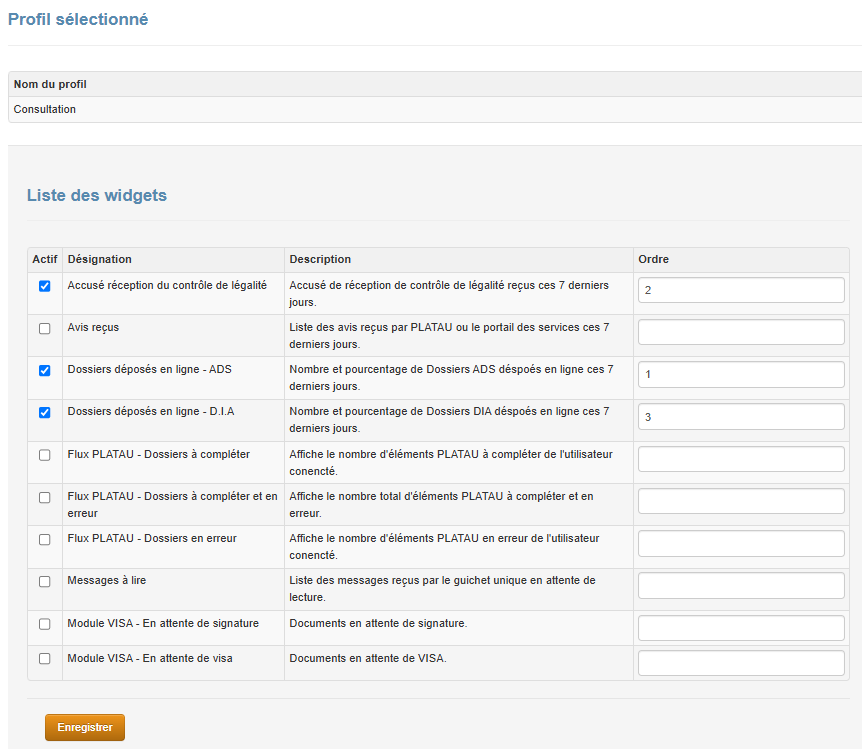Check the Messages à lire widget

click(x=44, y=581)
